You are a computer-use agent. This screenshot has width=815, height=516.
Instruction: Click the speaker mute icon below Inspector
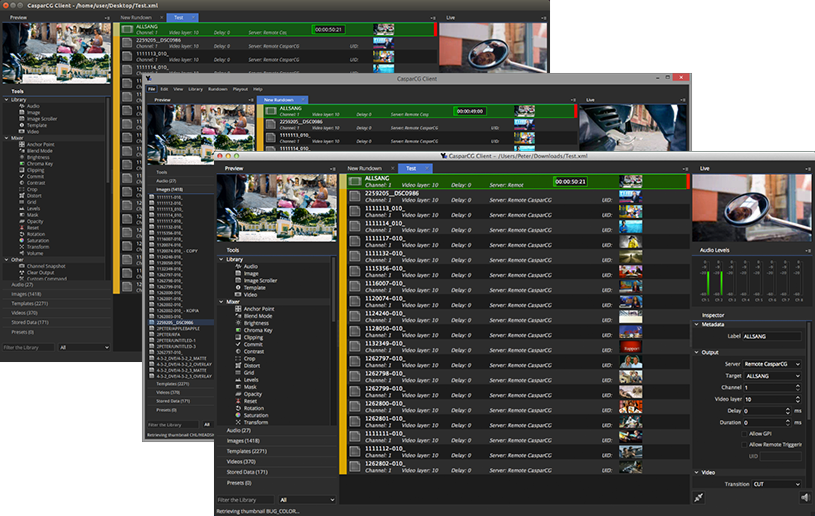tap(805, 498)
